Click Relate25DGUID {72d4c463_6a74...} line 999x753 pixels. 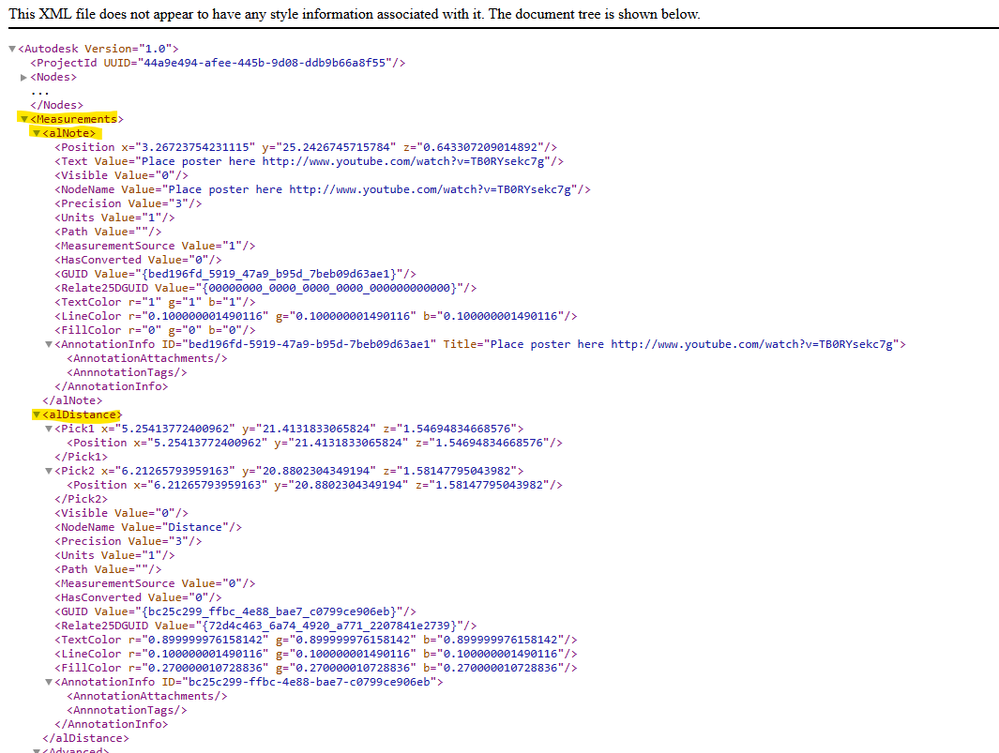click(x=266, y=626)
